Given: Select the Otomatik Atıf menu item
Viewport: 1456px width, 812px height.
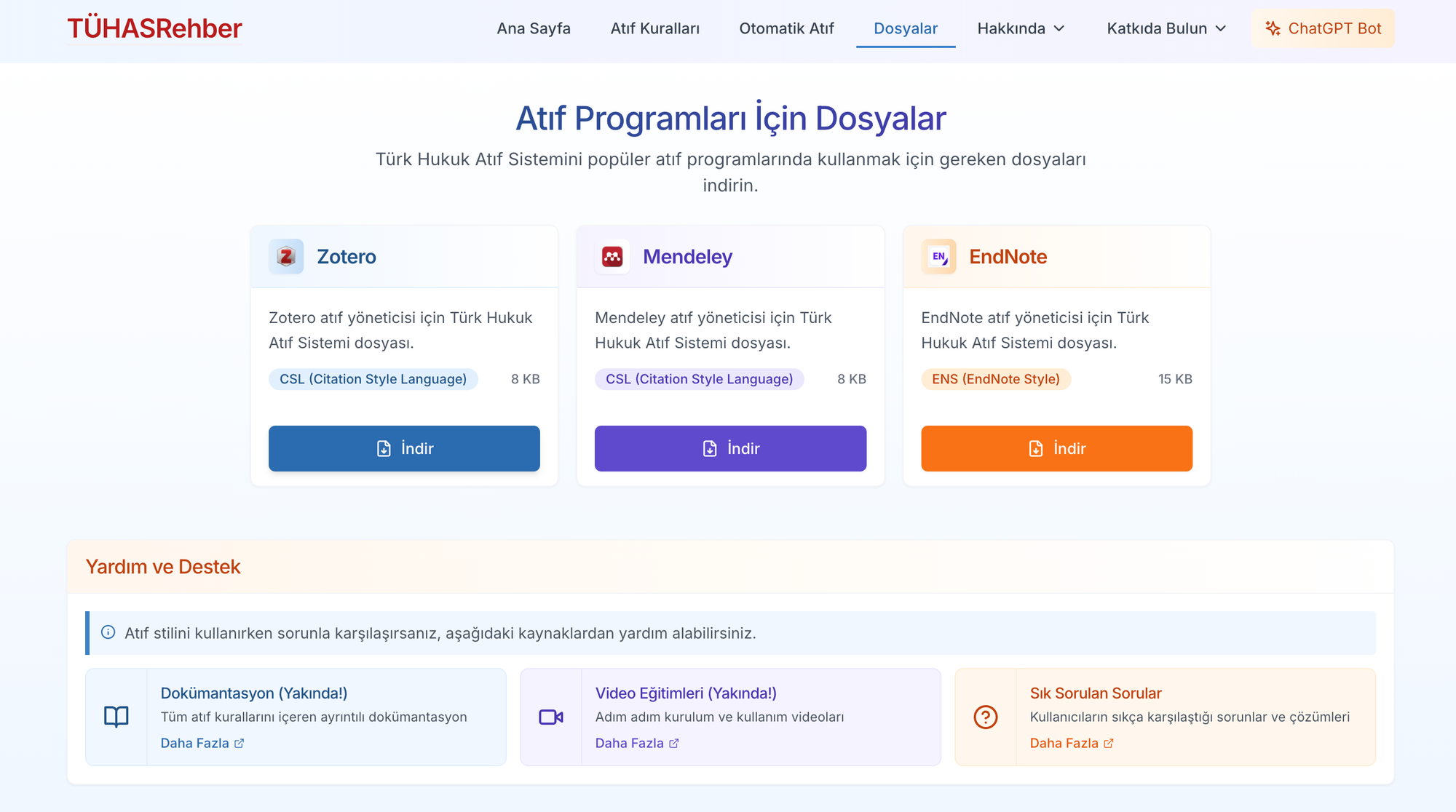Looking at the screenshot, I should tap(786, 28).
